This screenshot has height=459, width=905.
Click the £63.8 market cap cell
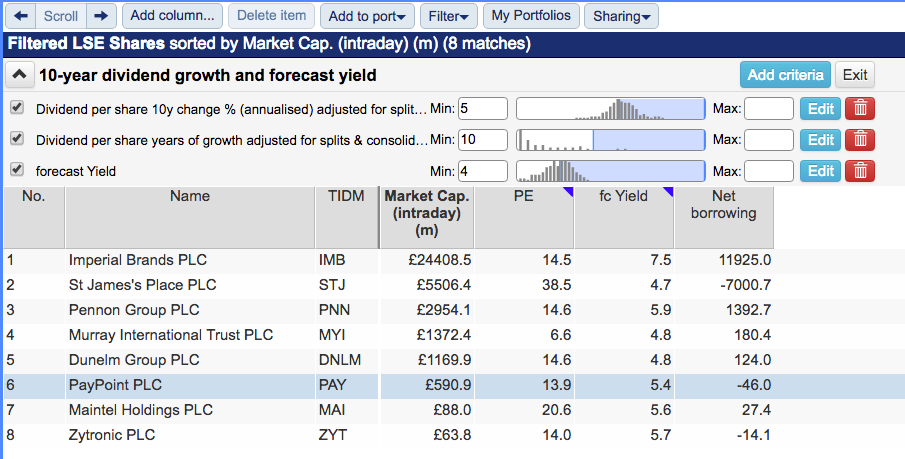[x=427, y=435]
